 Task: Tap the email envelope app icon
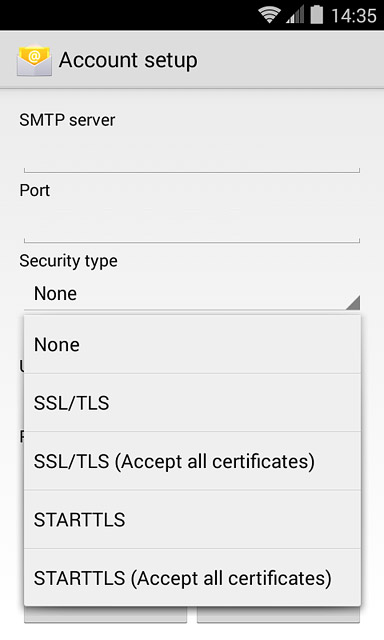coord(34,60)
